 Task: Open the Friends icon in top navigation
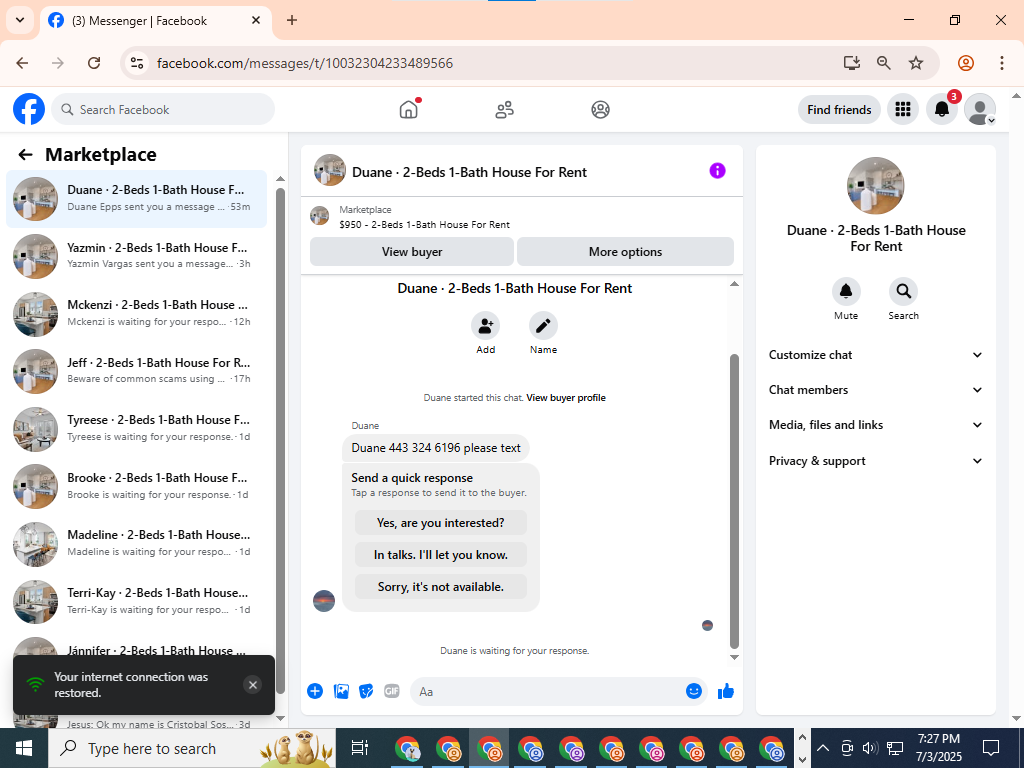pyautogui.click(x=504, y=109)
